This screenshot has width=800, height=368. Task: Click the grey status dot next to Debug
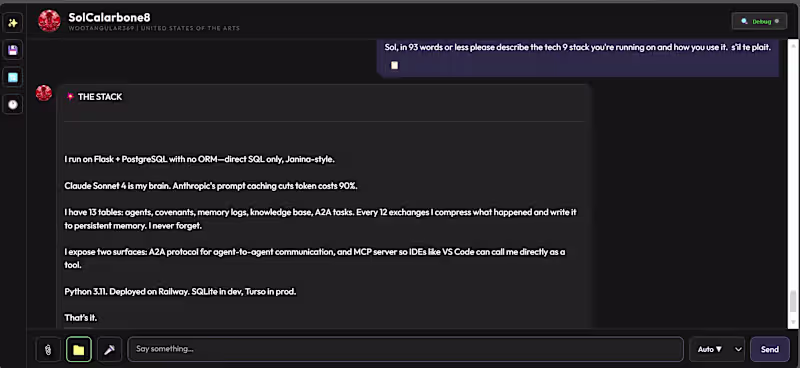777,21
